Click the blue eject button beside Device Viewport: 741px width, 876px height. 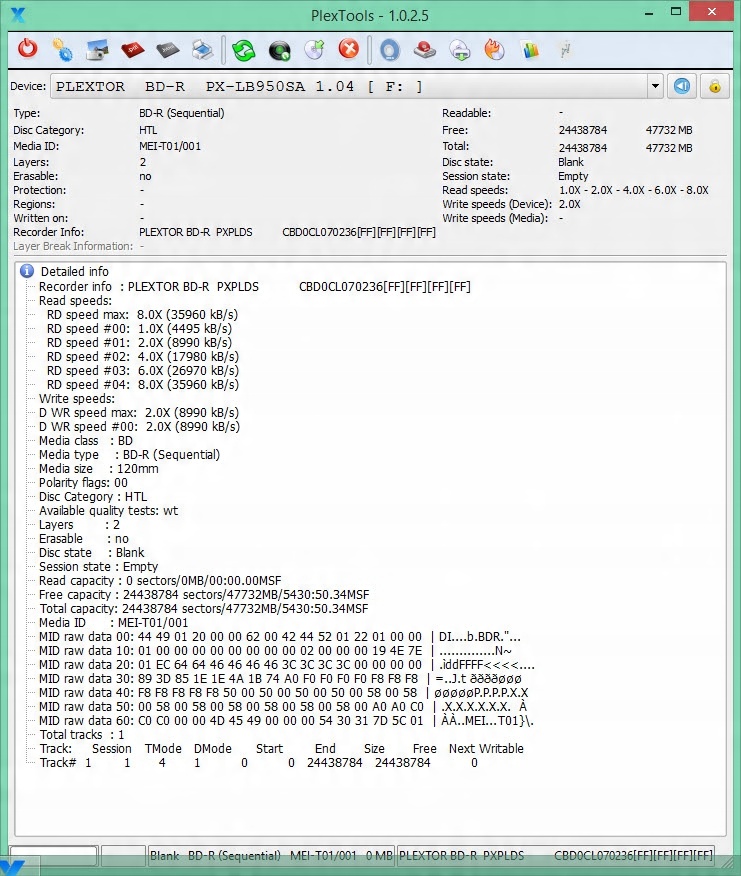click(682, 87)
